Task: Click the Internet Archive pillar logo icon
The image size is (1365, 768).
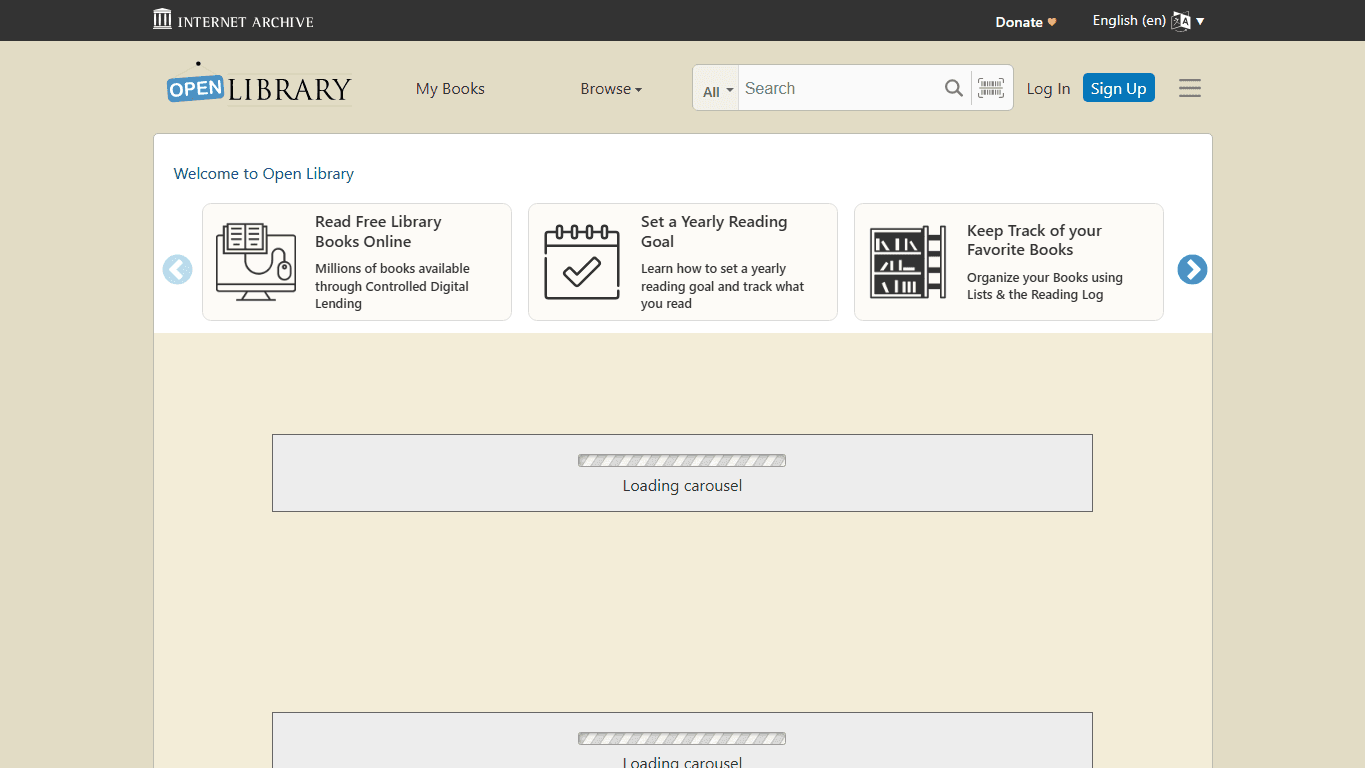Action: [162, 19]
